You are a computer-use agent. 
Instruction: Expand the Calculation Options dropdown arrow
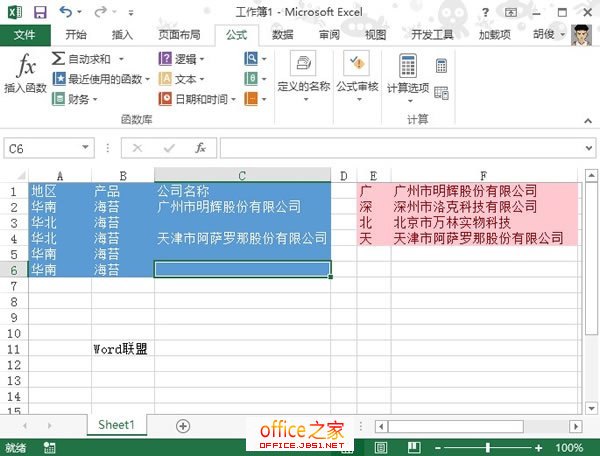pos(410,101)
